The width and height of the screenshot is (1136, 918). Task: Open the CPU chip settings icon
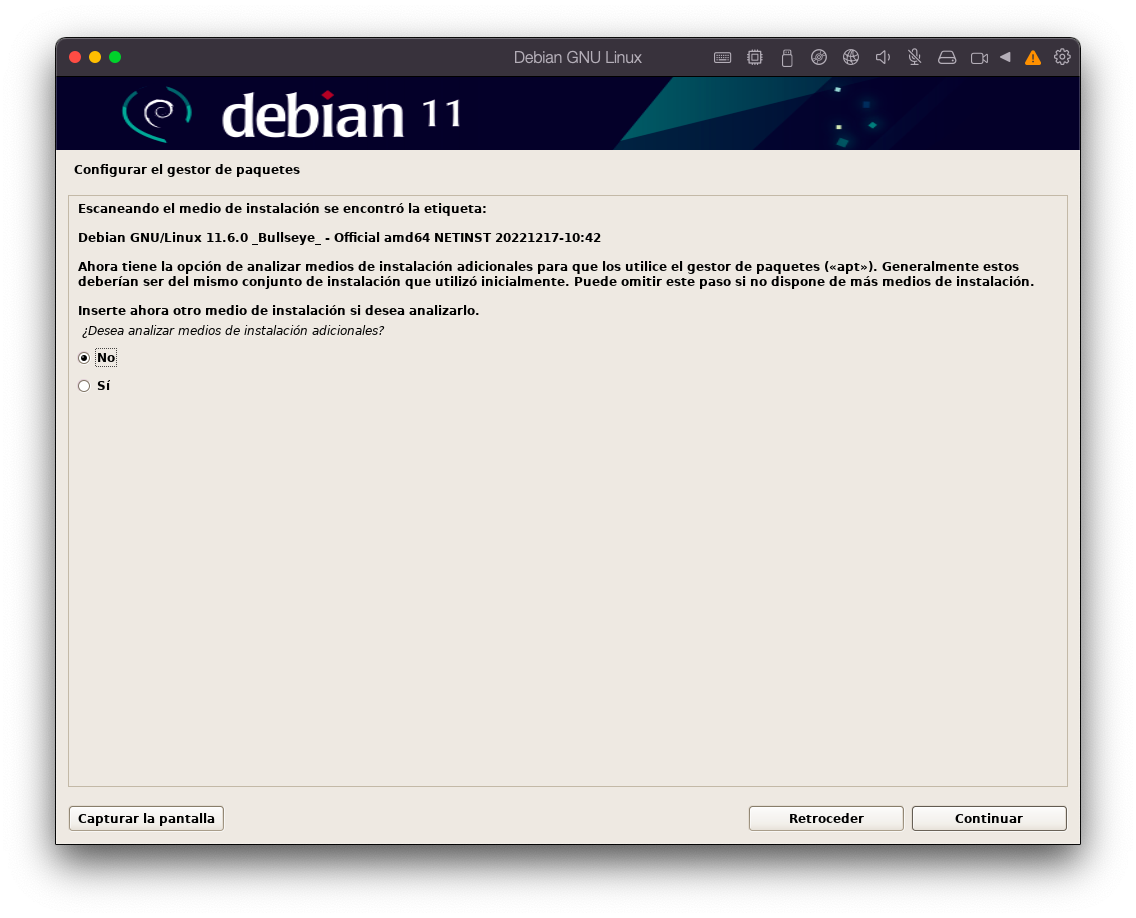(755, 58)
